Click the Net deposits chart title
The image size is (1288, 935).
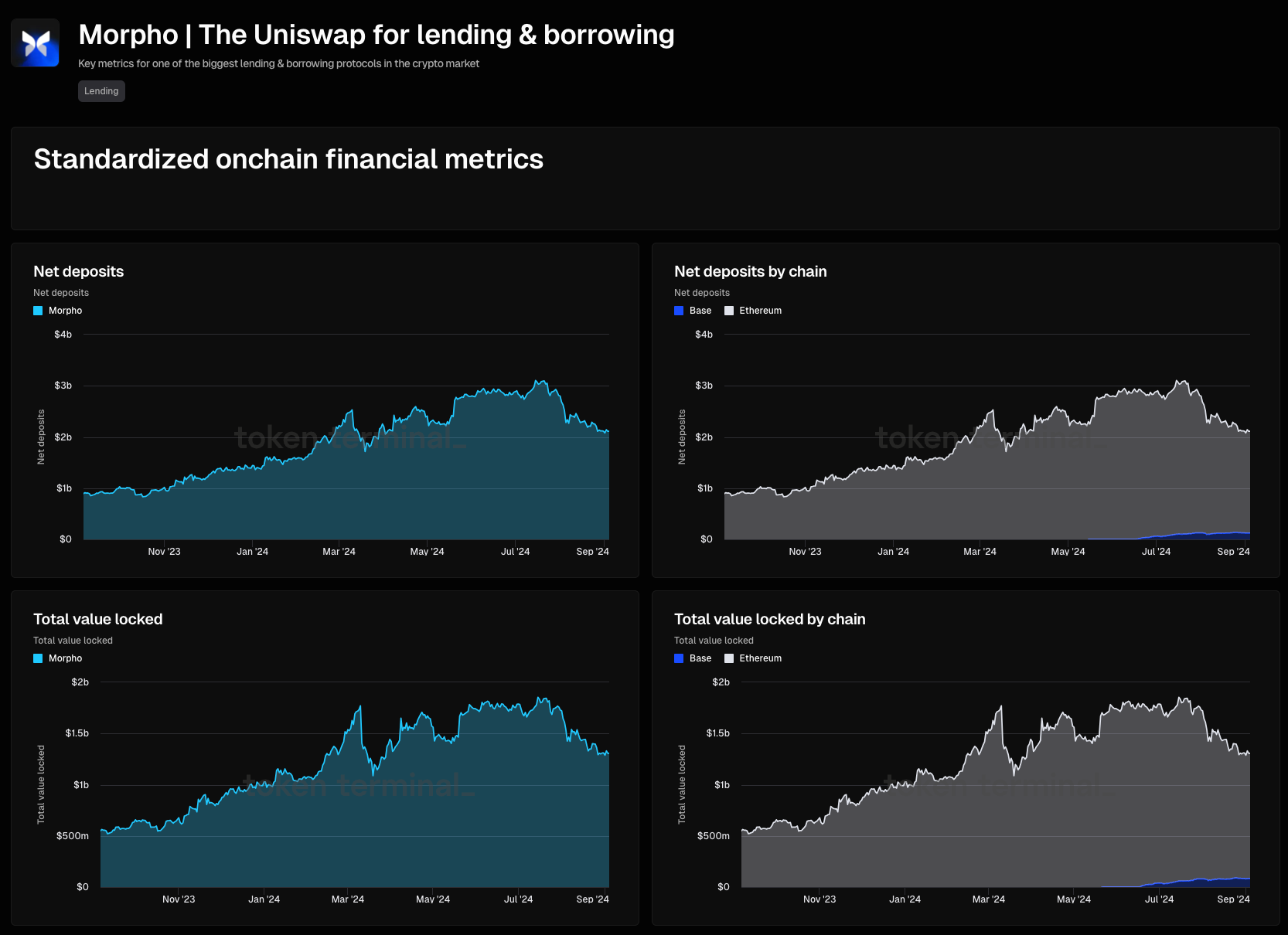click(x=79, y=271)
